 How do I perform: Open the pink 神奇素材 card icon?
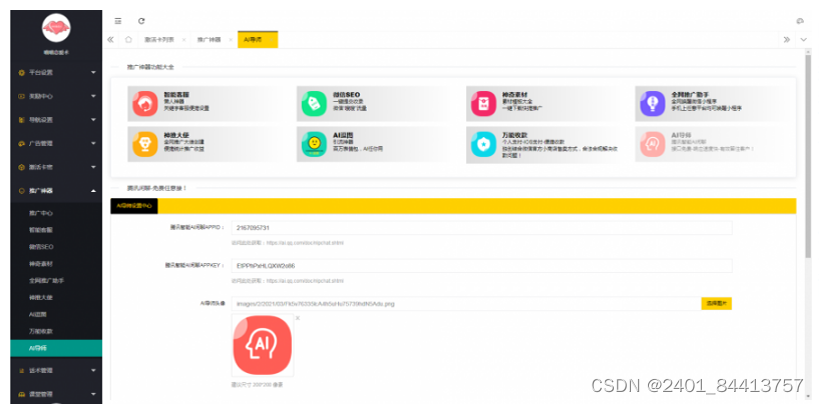click(x=484, y=103)
